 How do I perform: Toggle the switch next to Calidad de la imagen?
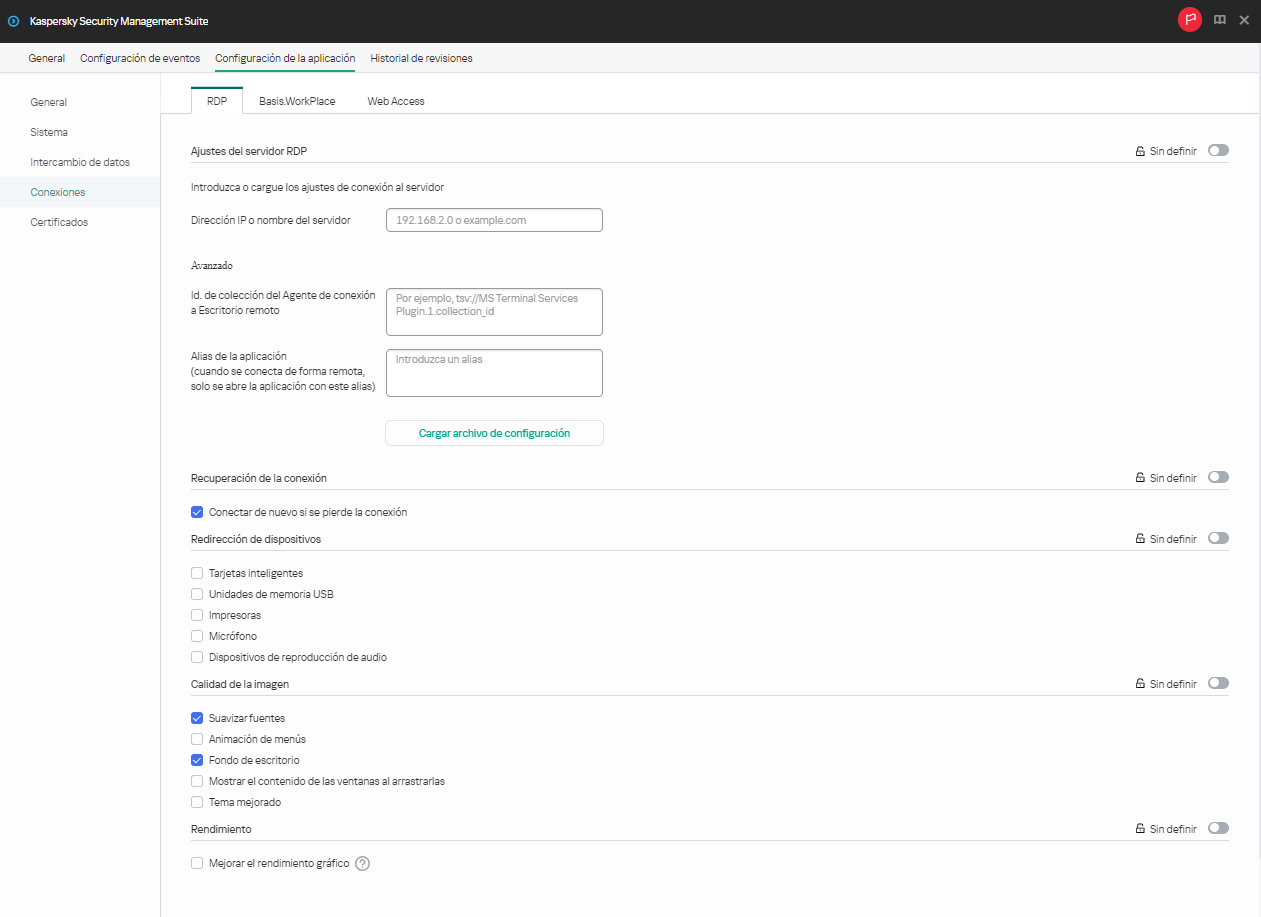tap(1218, 683)
